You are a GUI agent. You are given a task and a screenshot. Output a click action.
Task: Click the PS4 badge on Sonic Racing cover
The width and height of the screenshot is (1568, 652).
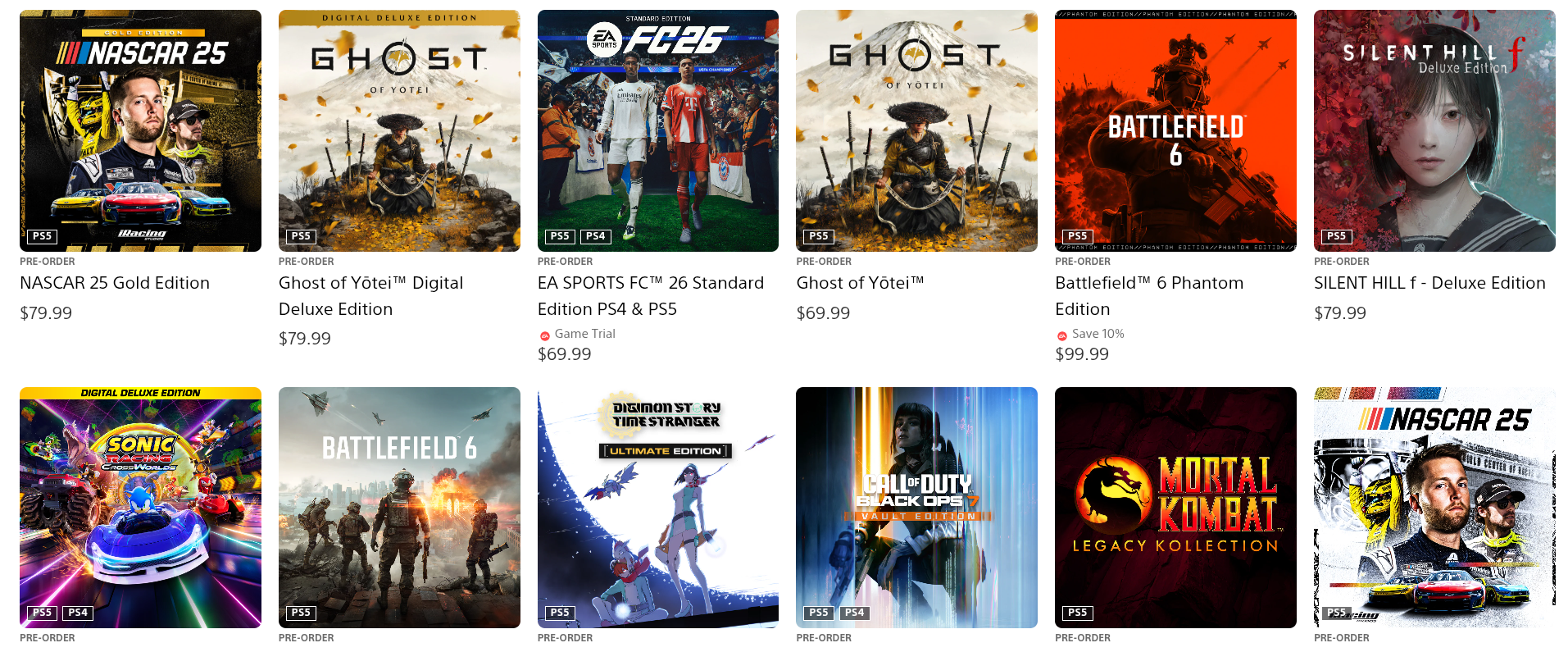[x=78, y=613]
